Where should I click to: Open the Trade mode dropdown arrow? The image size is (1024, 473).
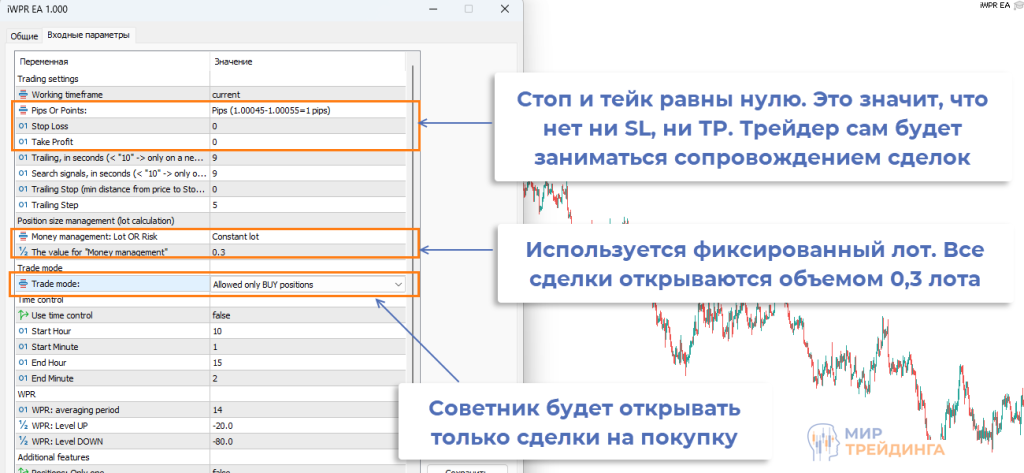click(x=399, y=285)
